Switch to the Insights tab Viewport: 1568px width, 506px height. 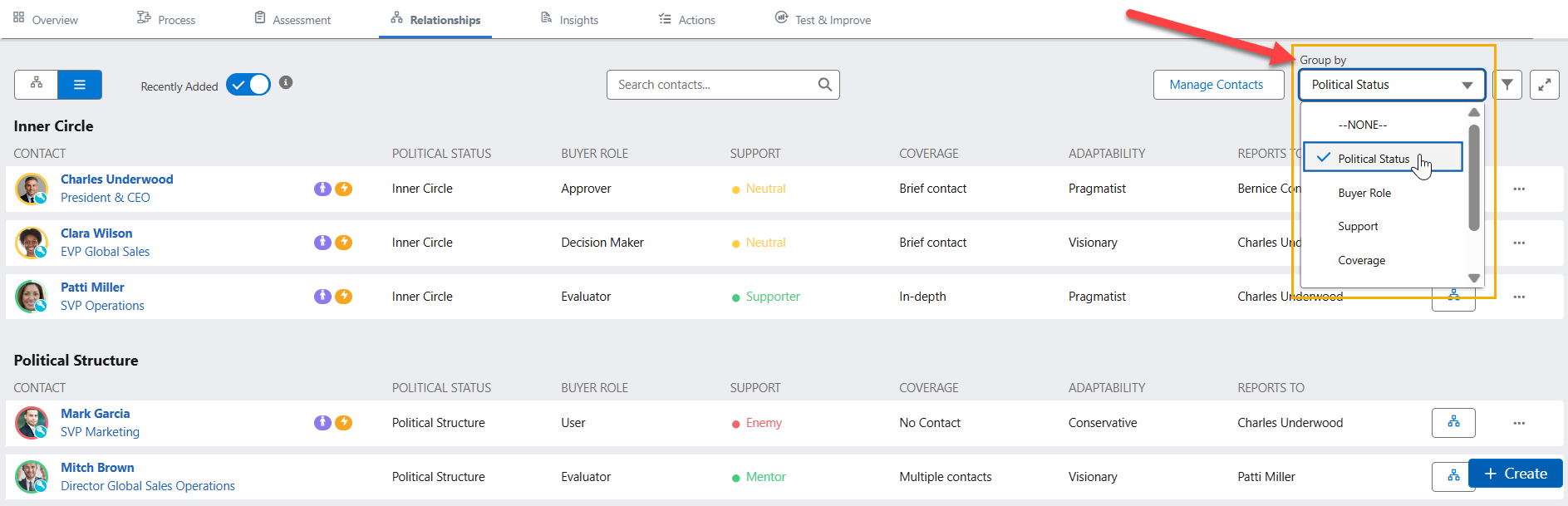coord(569,20)
